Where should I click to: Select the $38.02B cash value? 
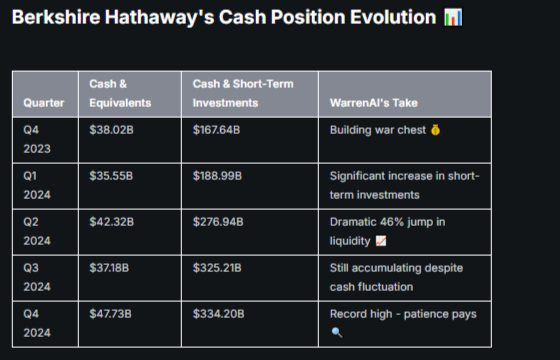pyautogui.click(x=111, y=130)
